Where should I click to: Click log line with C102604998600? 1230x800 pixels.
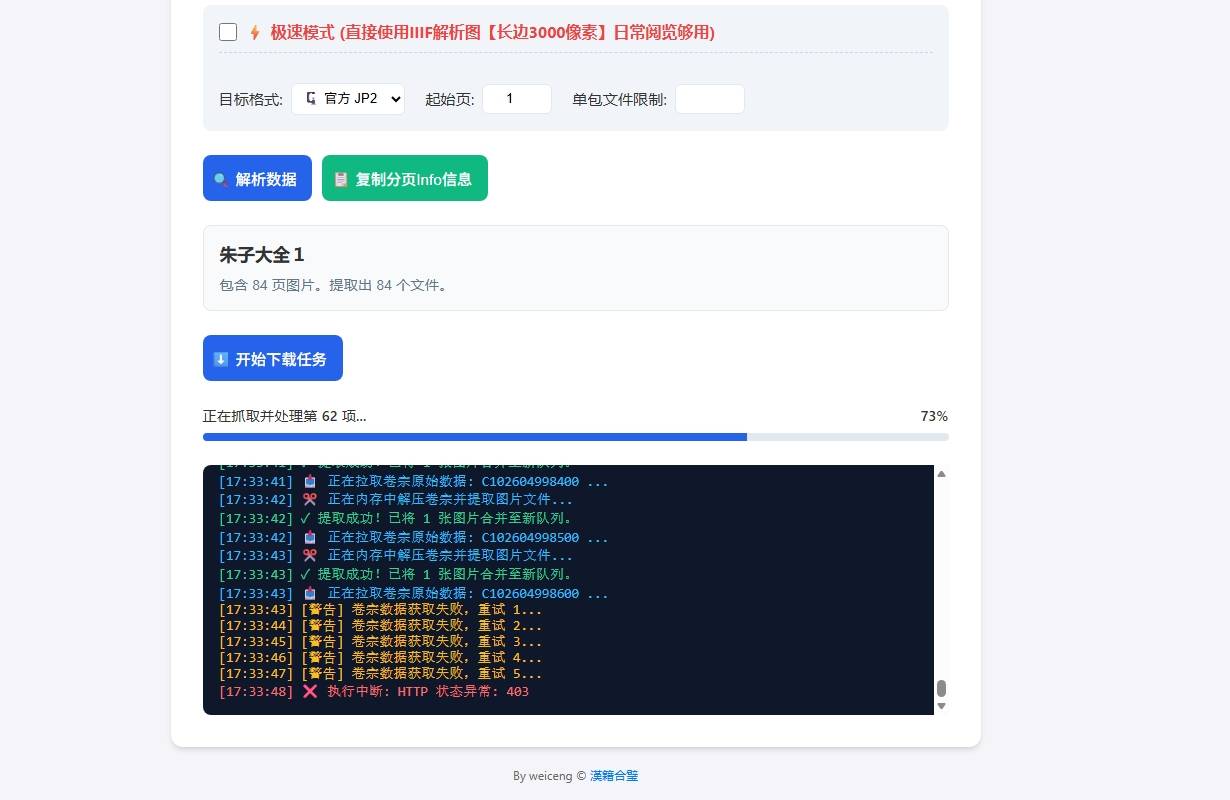[x=413, y=594]
